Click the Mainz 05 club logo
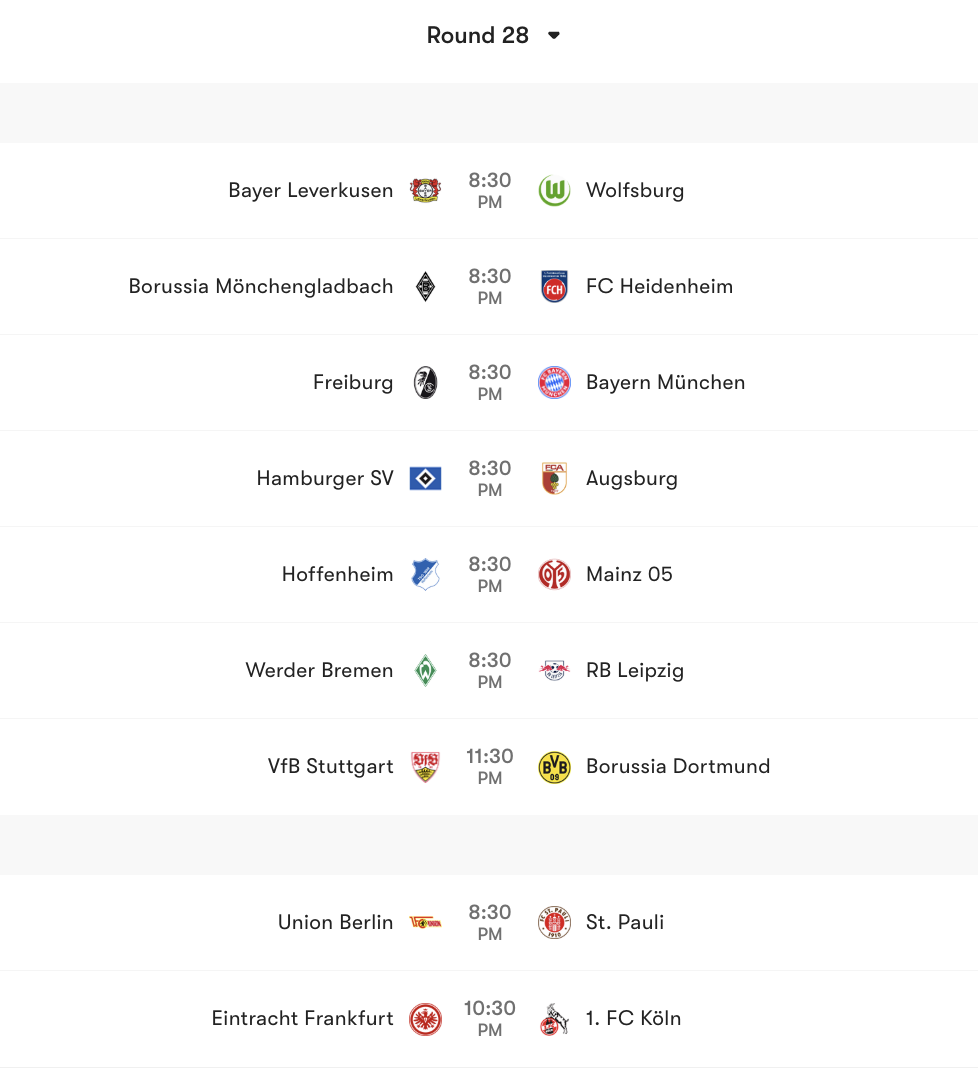The image size is (978, 1068). (x=553, y=574)
